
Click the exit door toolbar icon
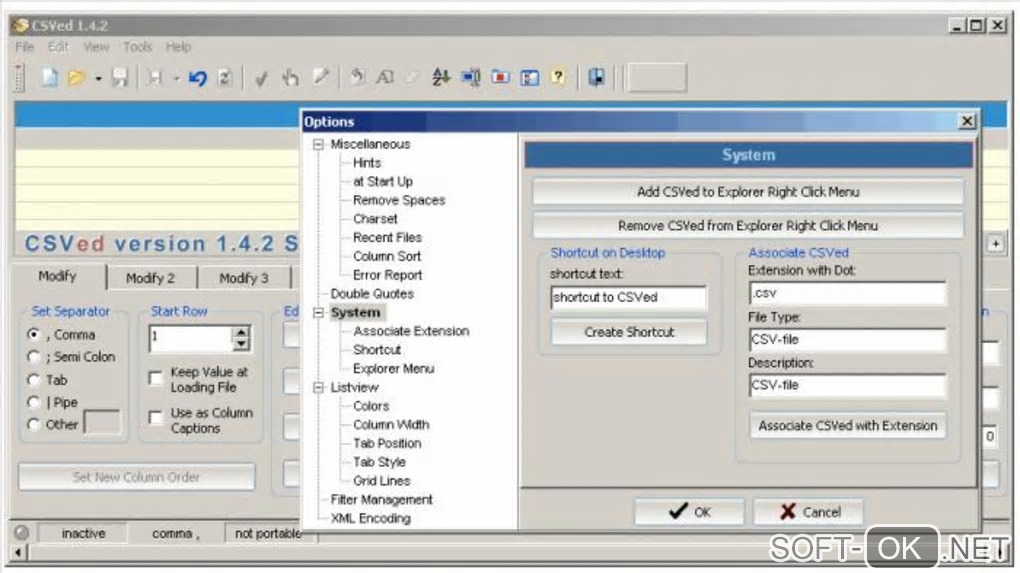click(596, 77)
